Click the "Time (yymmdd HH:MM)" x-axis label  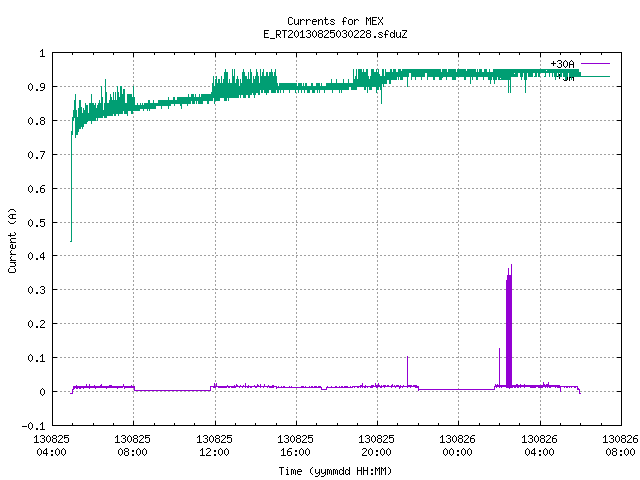point(335,471)
